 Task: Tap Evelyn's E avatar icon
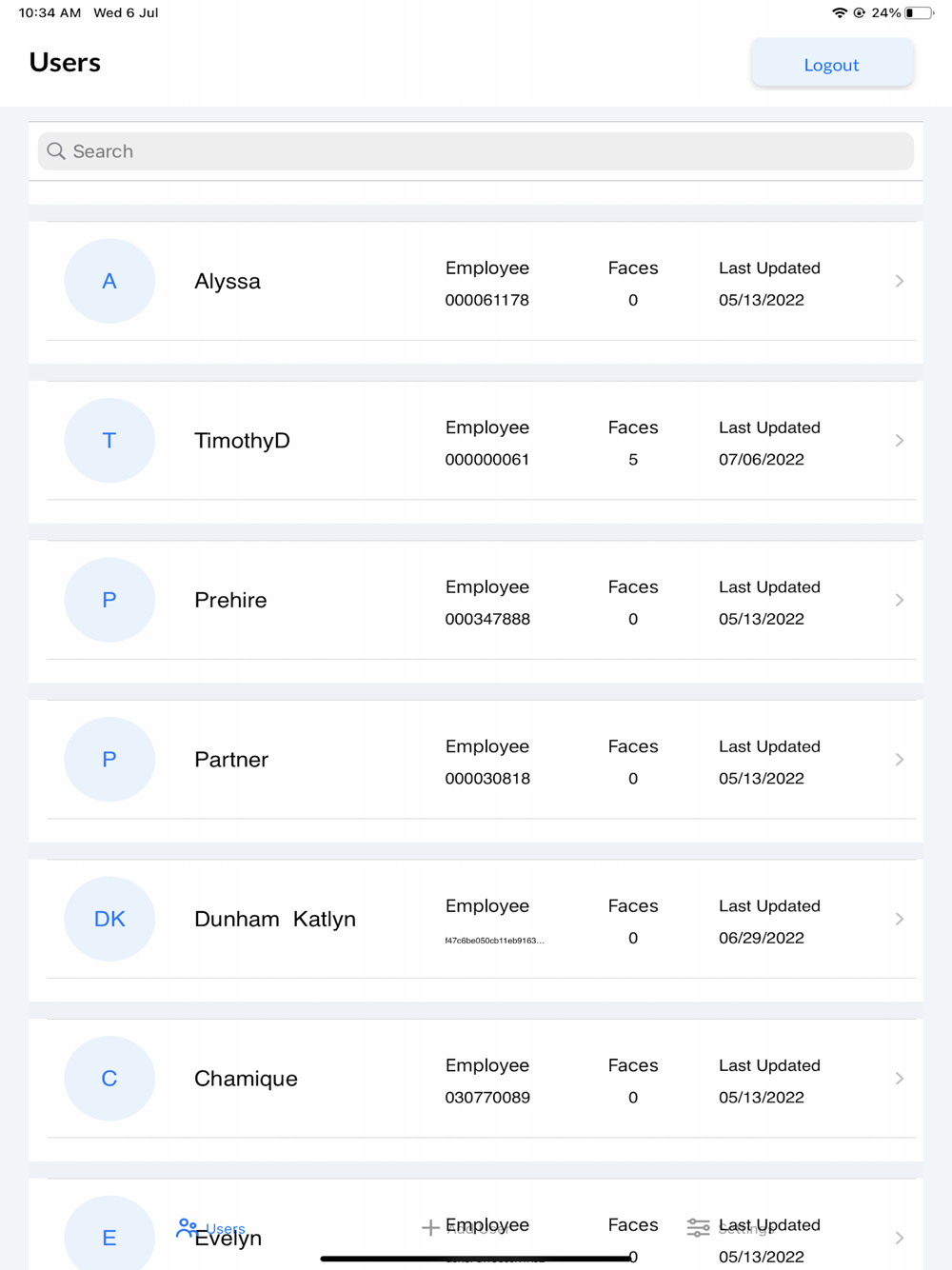click(x=109, y=1234)
